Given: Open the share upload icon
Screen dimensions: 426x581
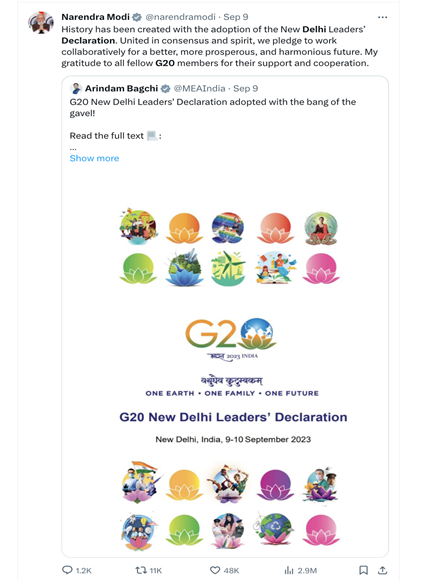Looking at the screenshot, I should click(x=383, y=570).
